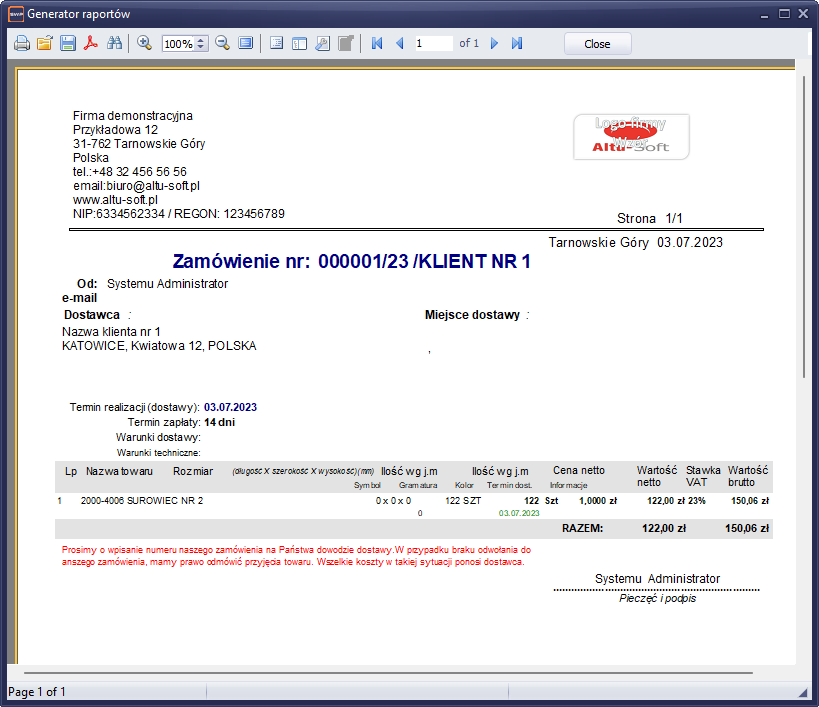The height and width of the screenshot is (707, 819).
Task: Click the edit page icon in toolbar
Action: [x=345, y=44]
